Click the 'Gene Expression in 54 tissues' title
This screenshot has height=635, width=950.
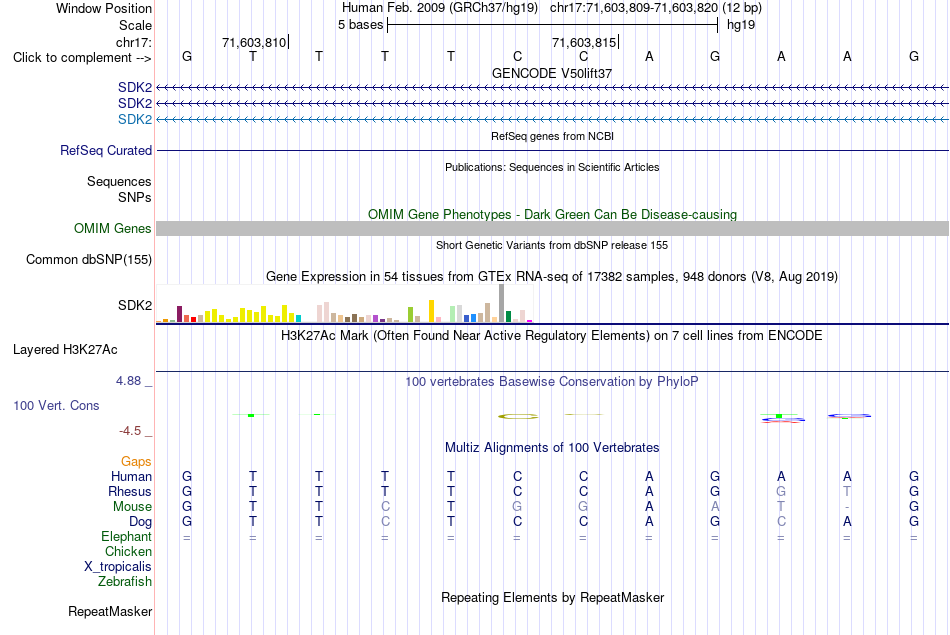552,277
